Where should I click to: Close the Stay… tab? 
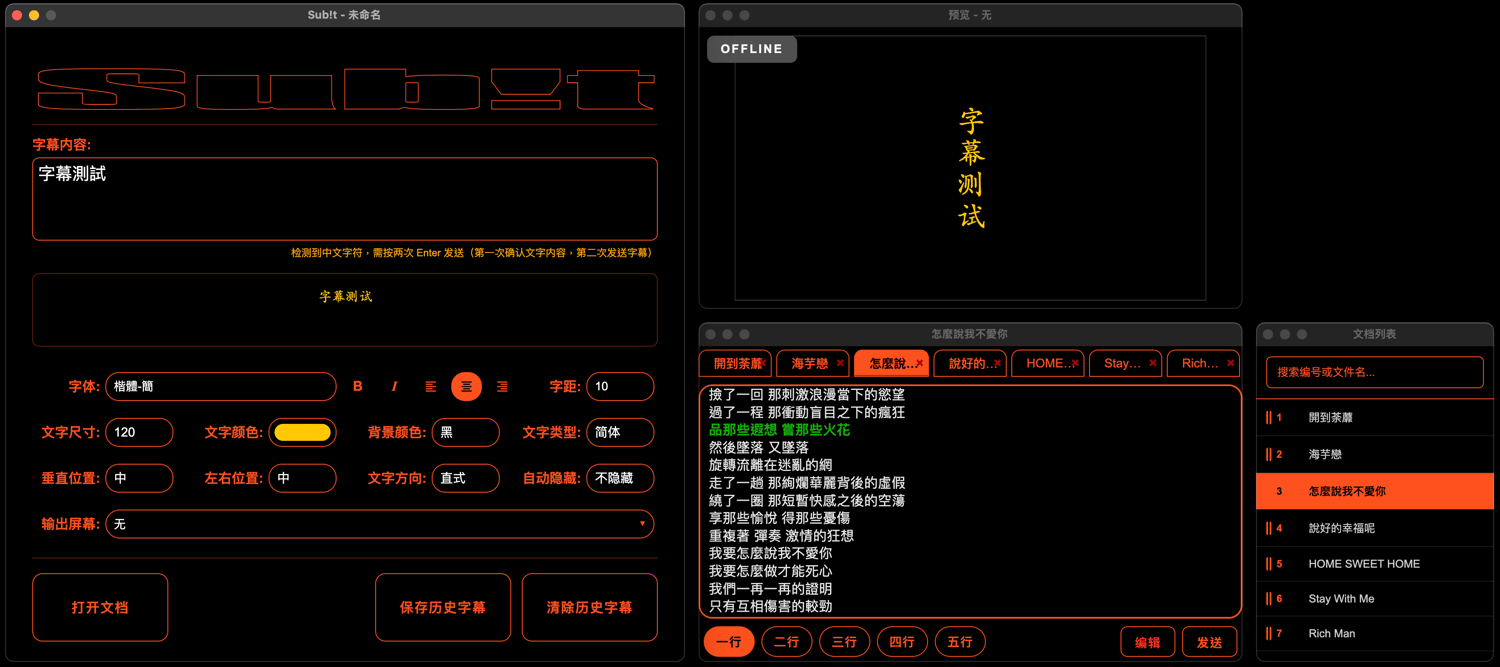tap(1153, 364)
